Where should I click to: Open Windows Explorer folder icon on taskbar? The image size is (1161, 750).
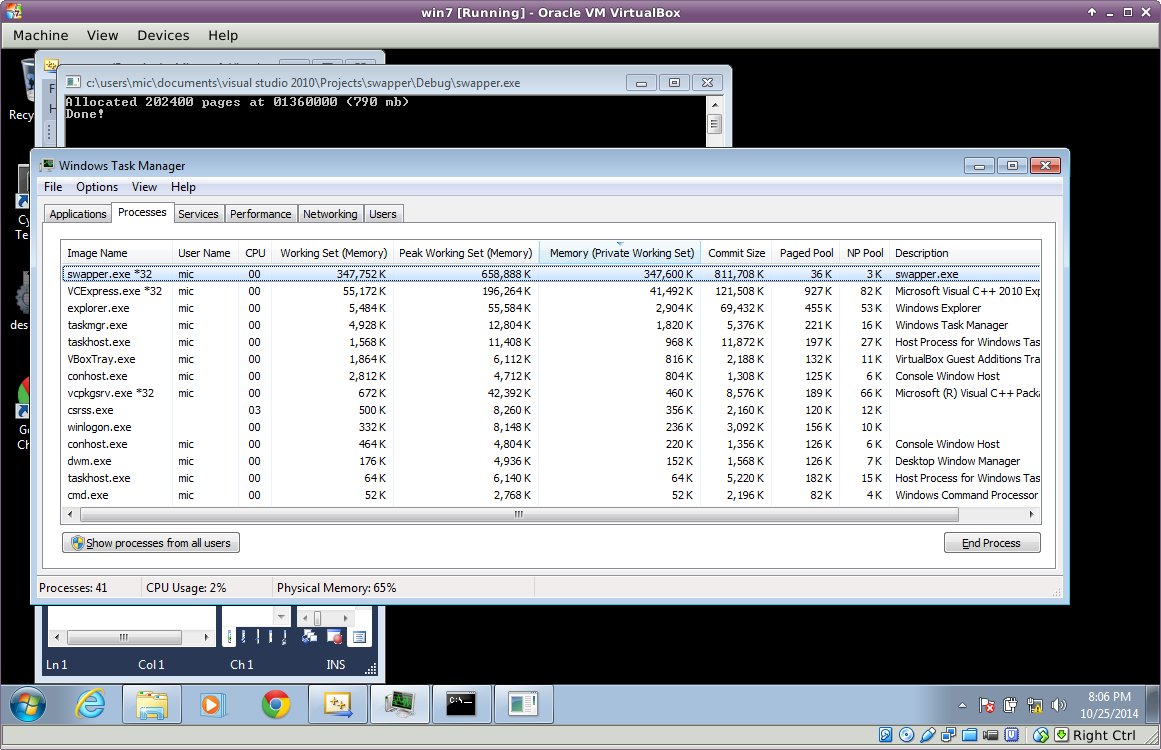point(152,704)
